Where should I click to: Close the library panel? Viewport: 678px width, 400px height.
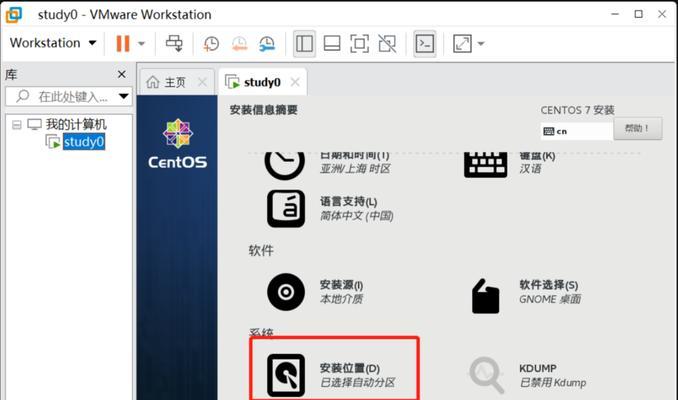tap(122, 74)
